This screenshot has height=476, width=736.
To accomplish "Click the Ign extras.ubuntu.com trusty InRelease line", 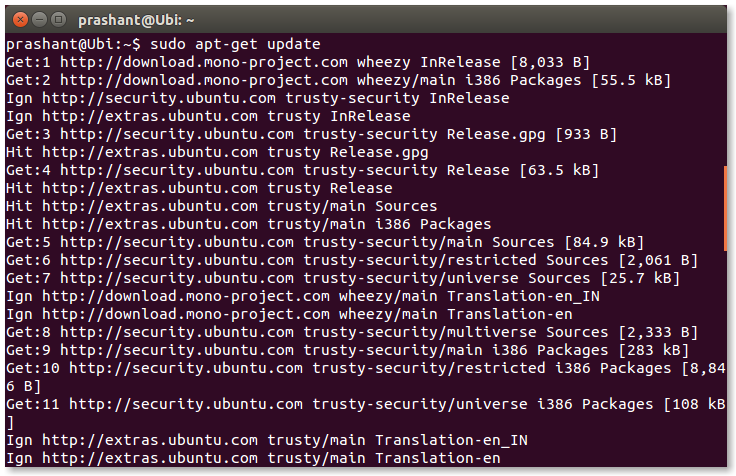I will pos(208,116).
